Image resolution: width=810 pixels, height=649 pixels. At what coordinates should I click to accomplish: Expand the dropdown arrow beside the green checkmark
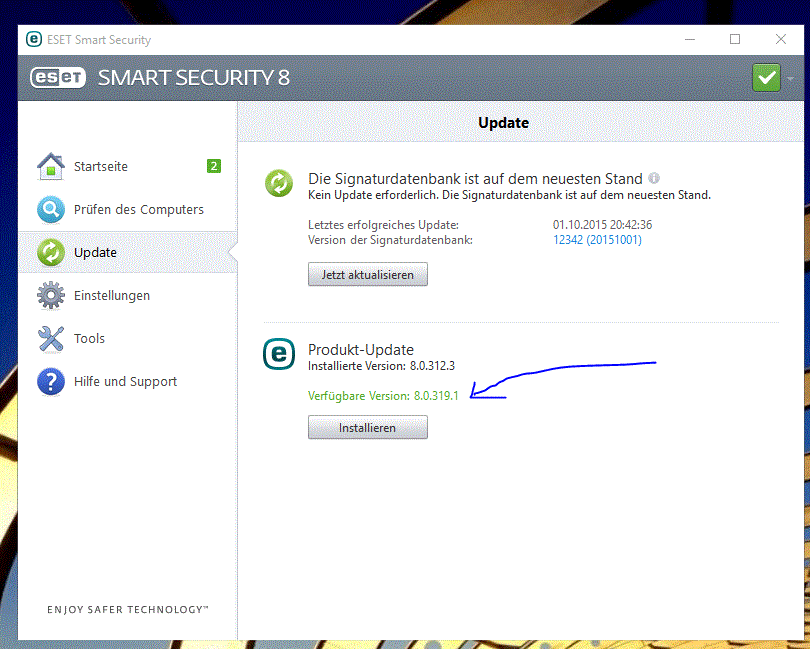(x=790, y=78)
